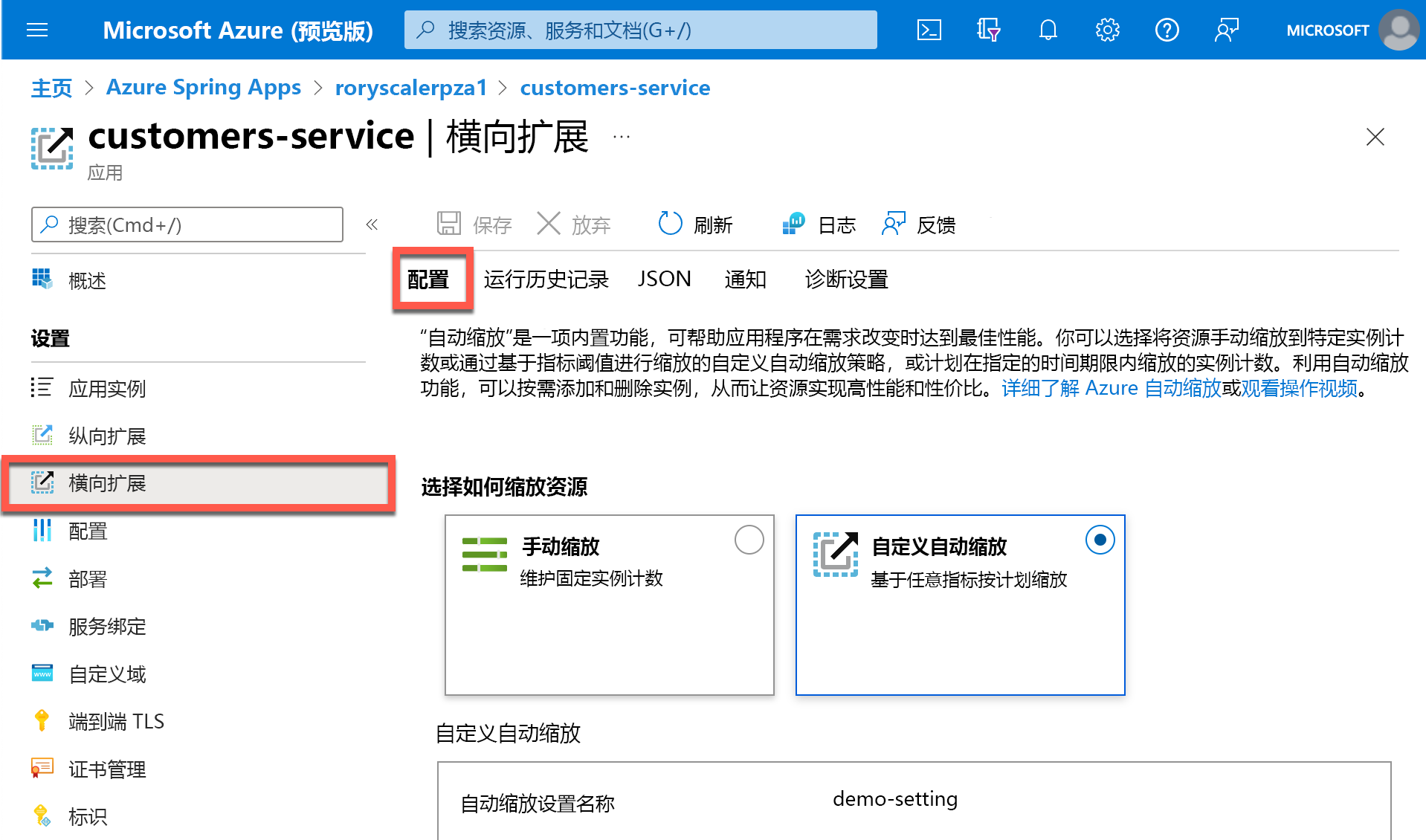1426x840 pixels.
Task: Click the 自定义域 www icon
Action: pos(42,673)
